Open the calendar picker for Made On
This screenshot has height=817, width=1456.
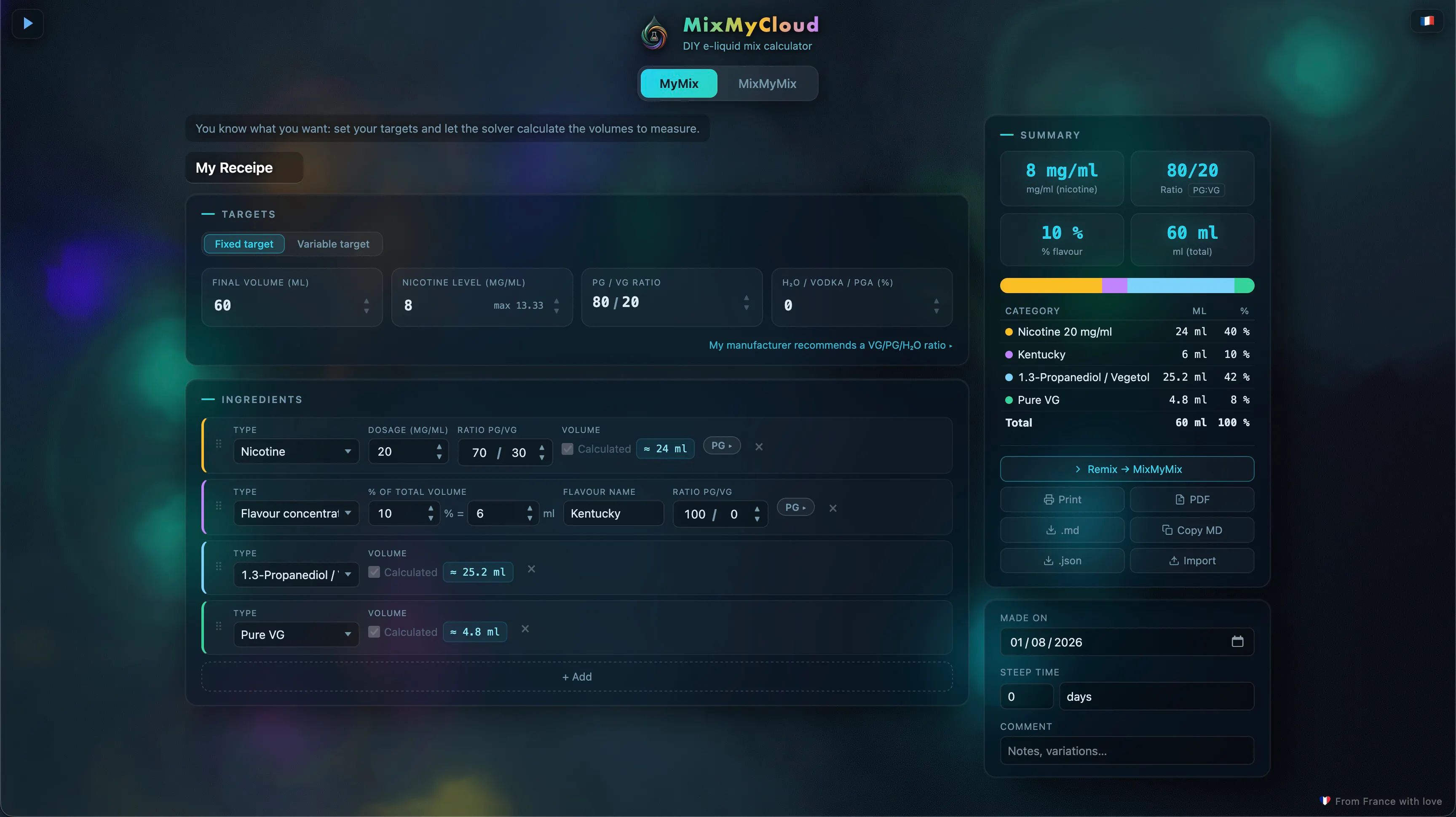pos(1237,642)
